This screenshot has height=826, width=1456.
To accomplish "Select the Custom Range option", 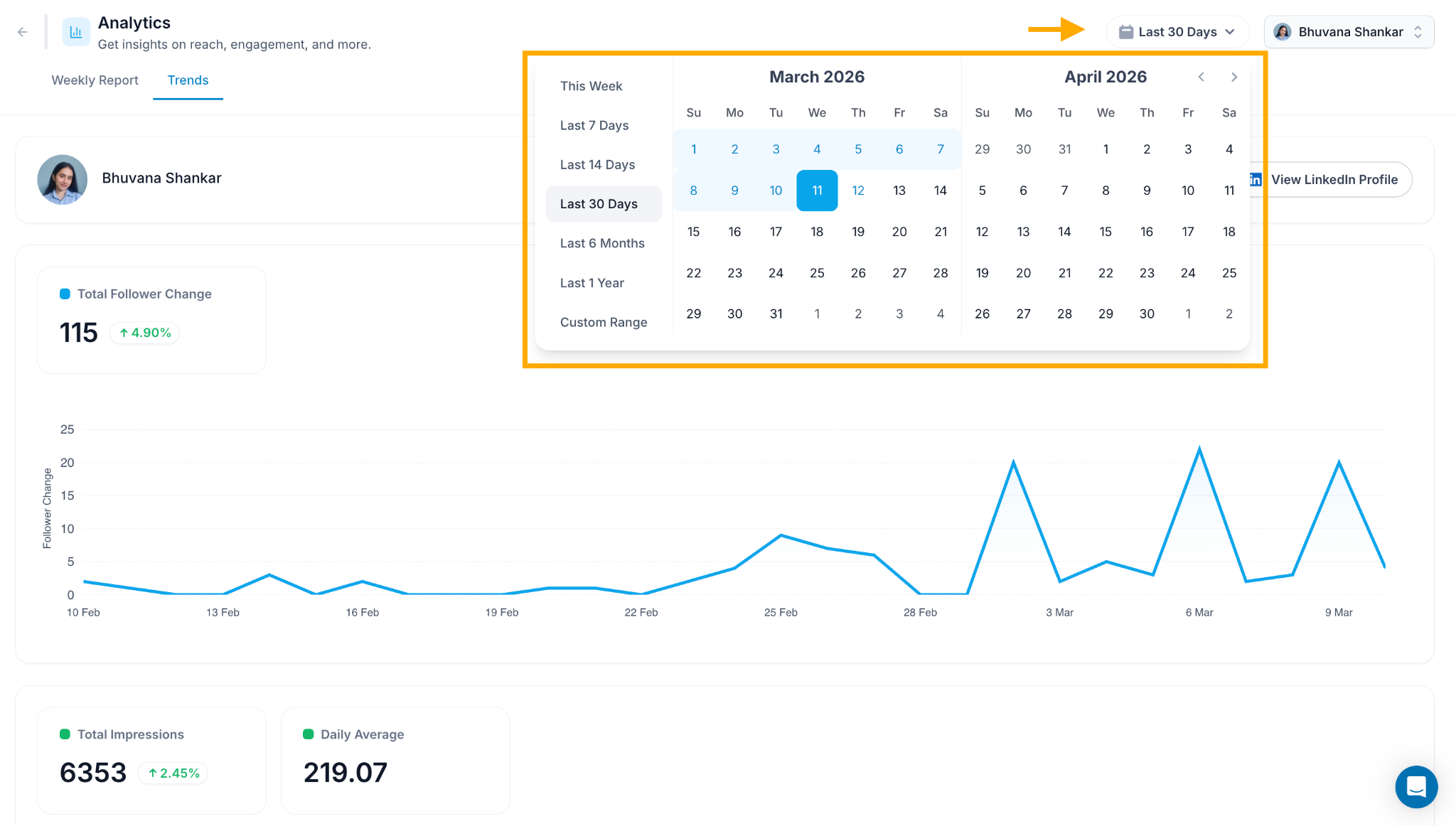I will point(604,322).
